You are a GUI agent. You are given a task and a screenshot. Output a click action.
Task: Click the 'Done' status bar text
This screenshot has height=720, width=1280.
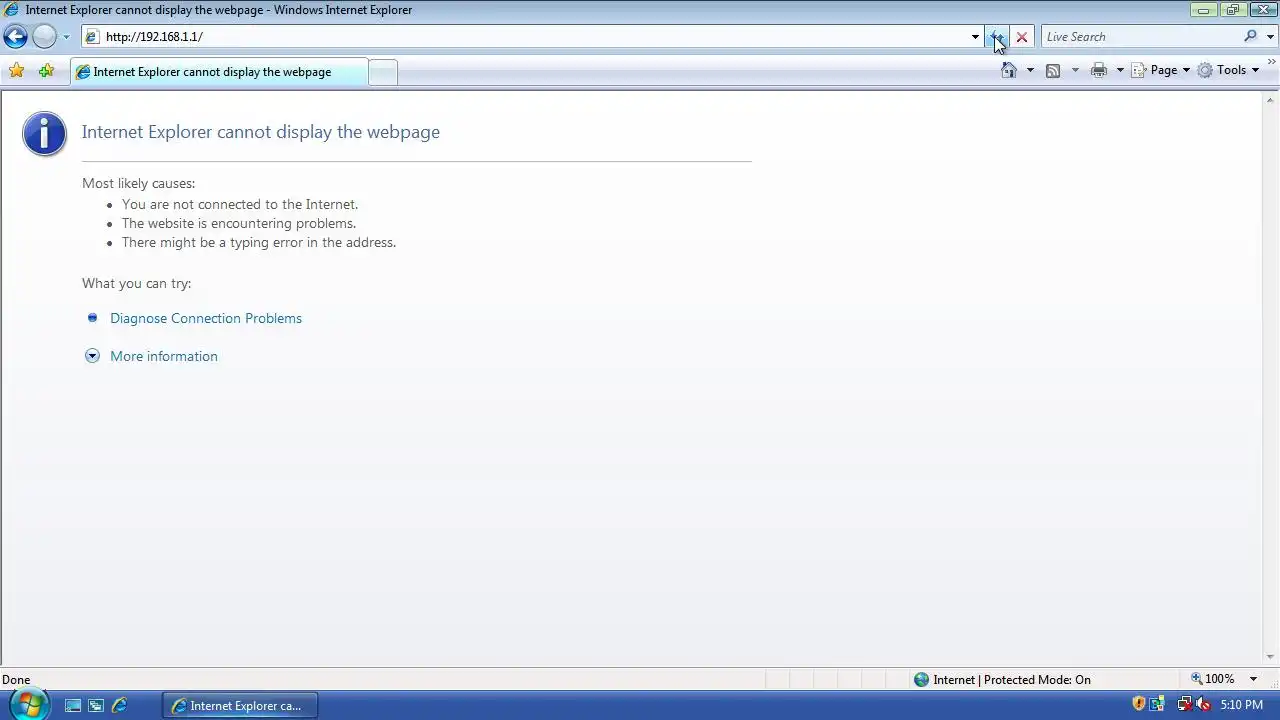pyautogui.click(x=16, y=680)
